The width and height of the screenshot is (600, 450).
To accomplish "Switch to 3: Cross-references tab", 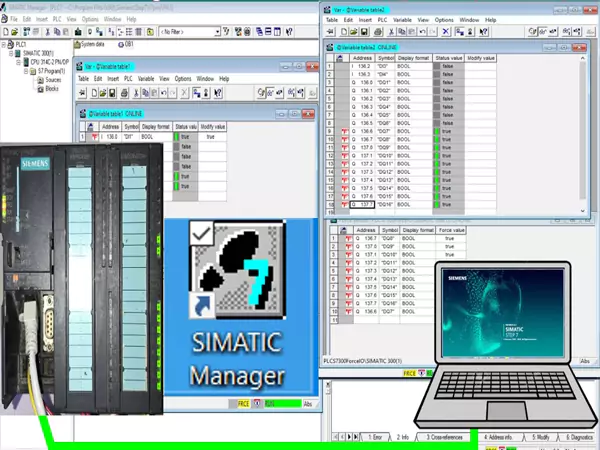I will (x=445, y=437).
